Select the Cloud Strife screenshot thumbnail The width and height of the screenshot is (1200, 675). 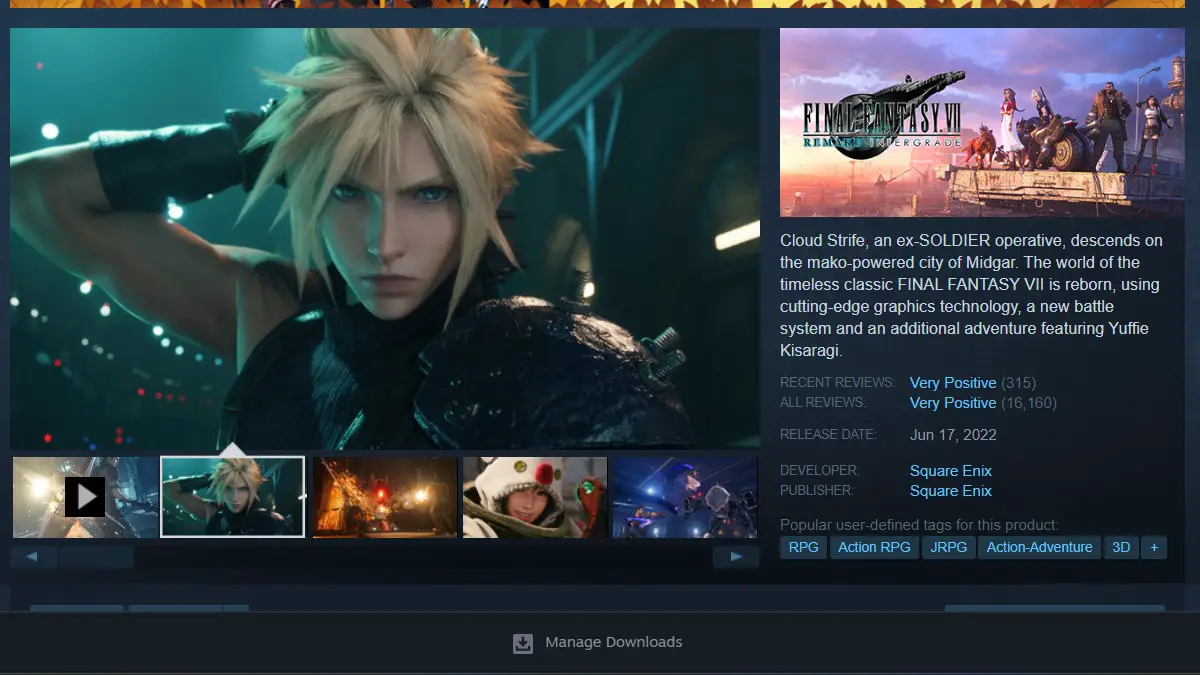coord(233,497)
